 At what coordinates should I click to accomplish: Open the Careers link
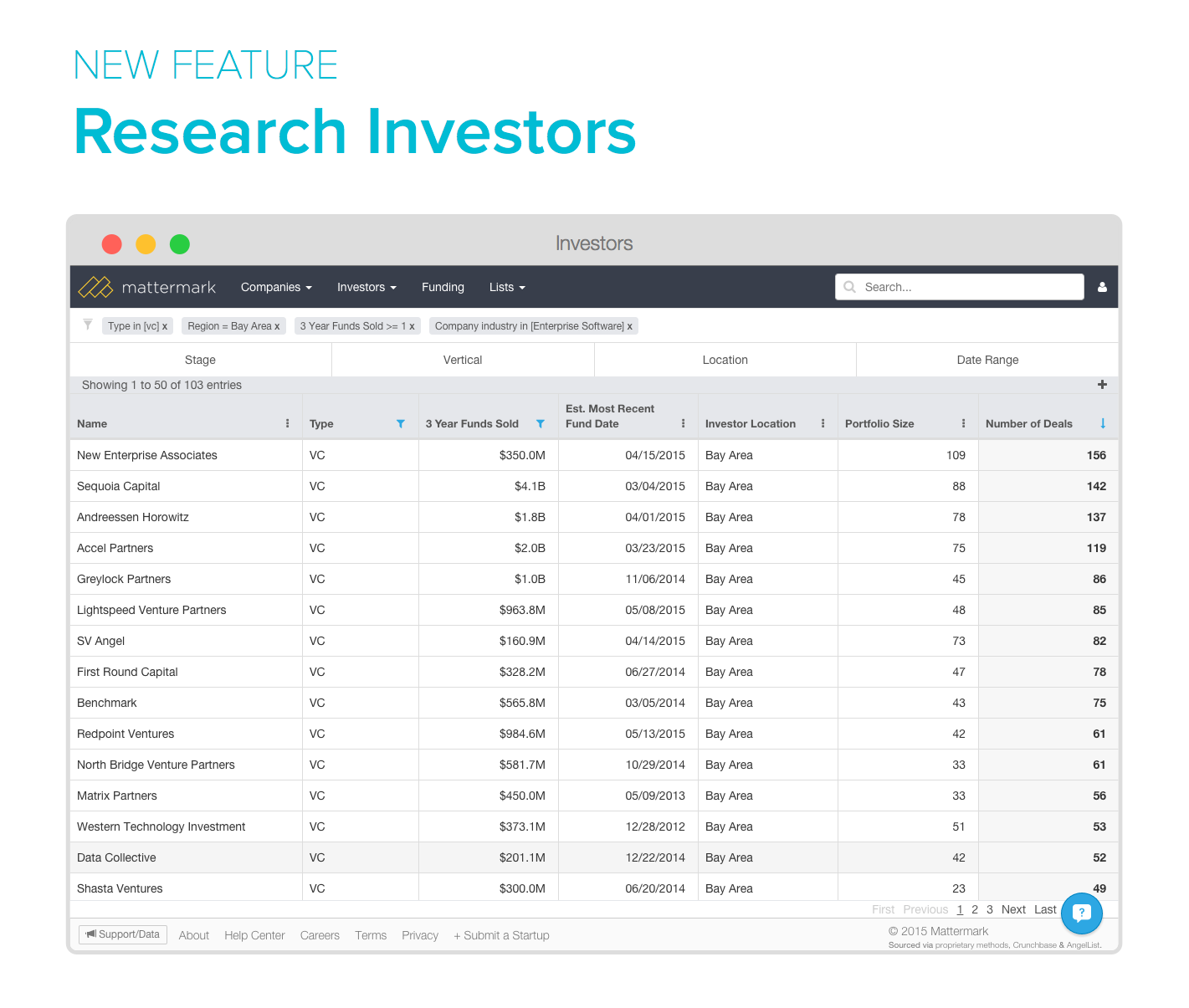320,935
